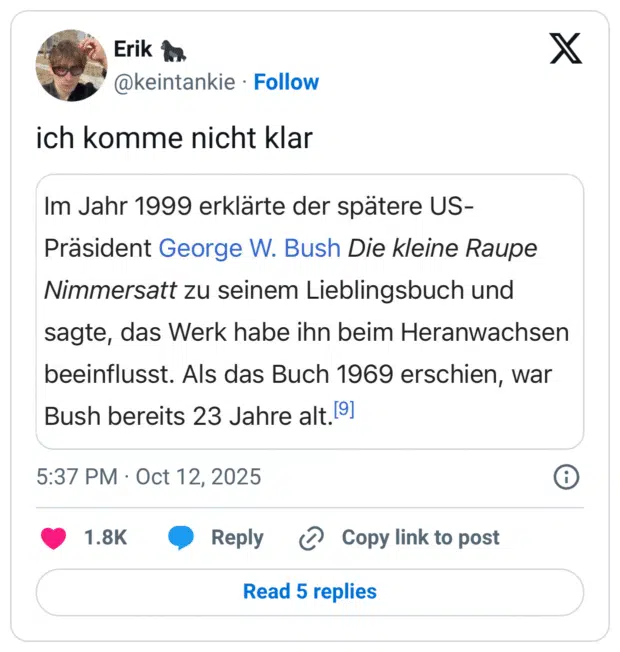Open the embedded Wikipedia screenshot image

tap(310, 312)
